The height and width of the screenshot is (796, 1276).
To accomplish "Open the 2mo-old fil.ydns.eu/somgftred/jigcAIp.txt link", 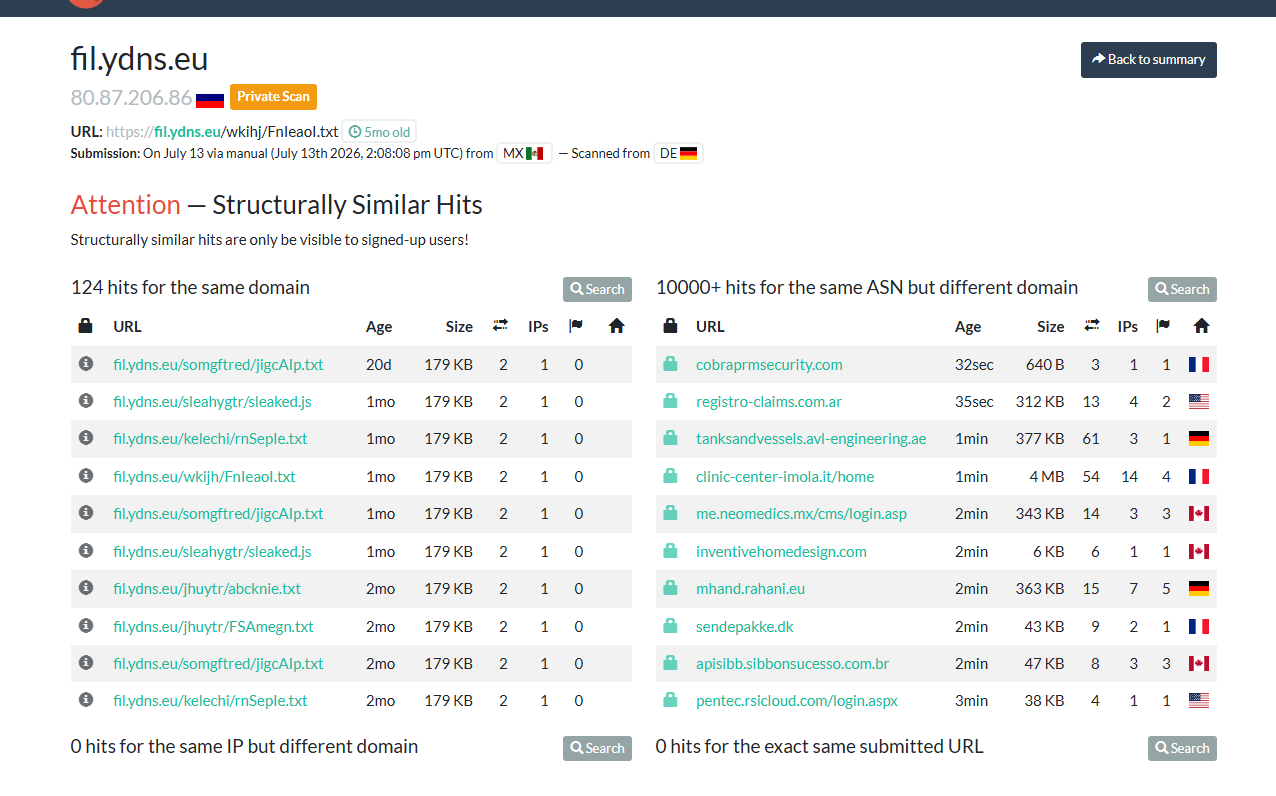I will click(218, 663).
